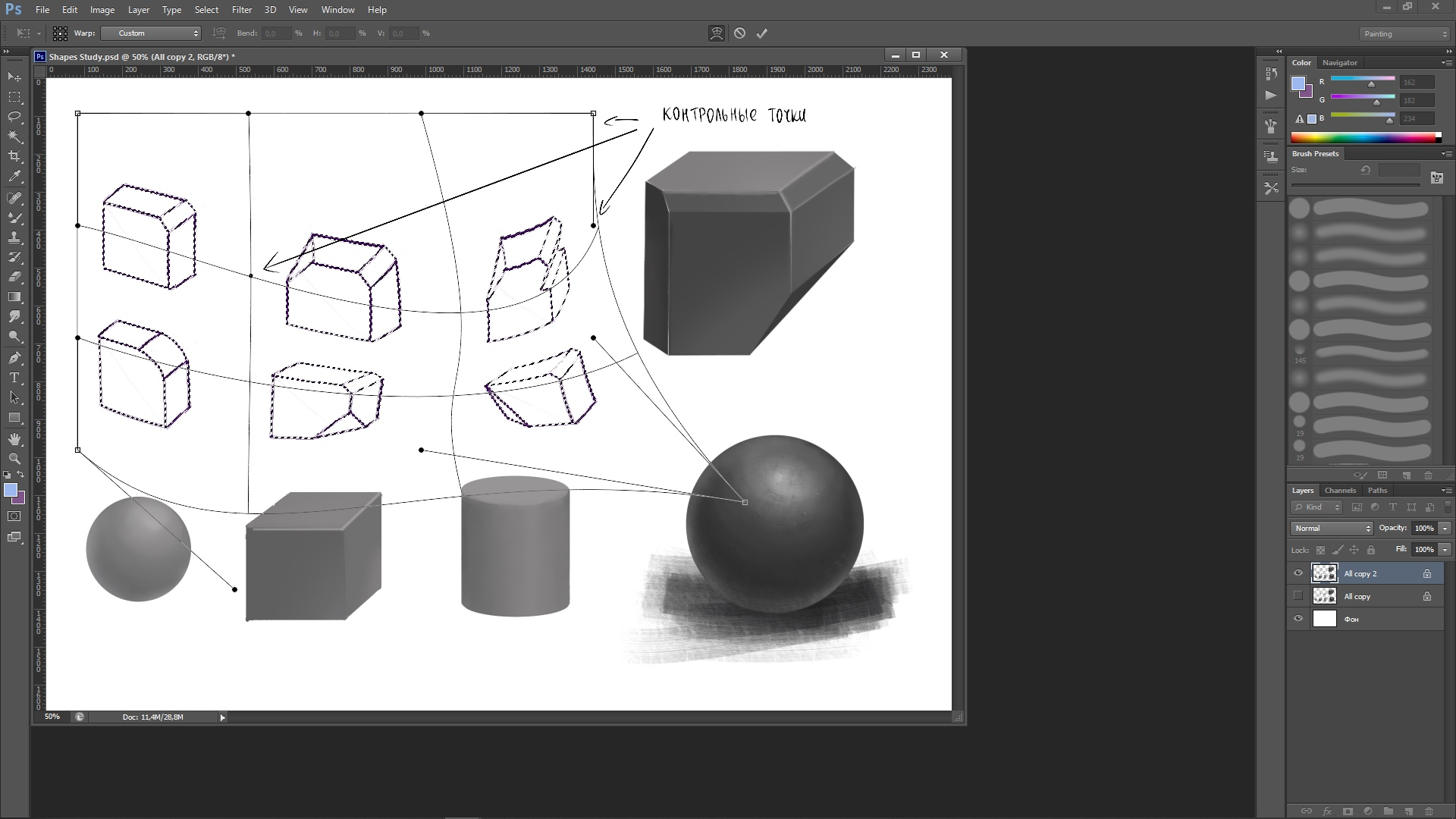
Task: Select the Zoom tool
Action: 14,460
